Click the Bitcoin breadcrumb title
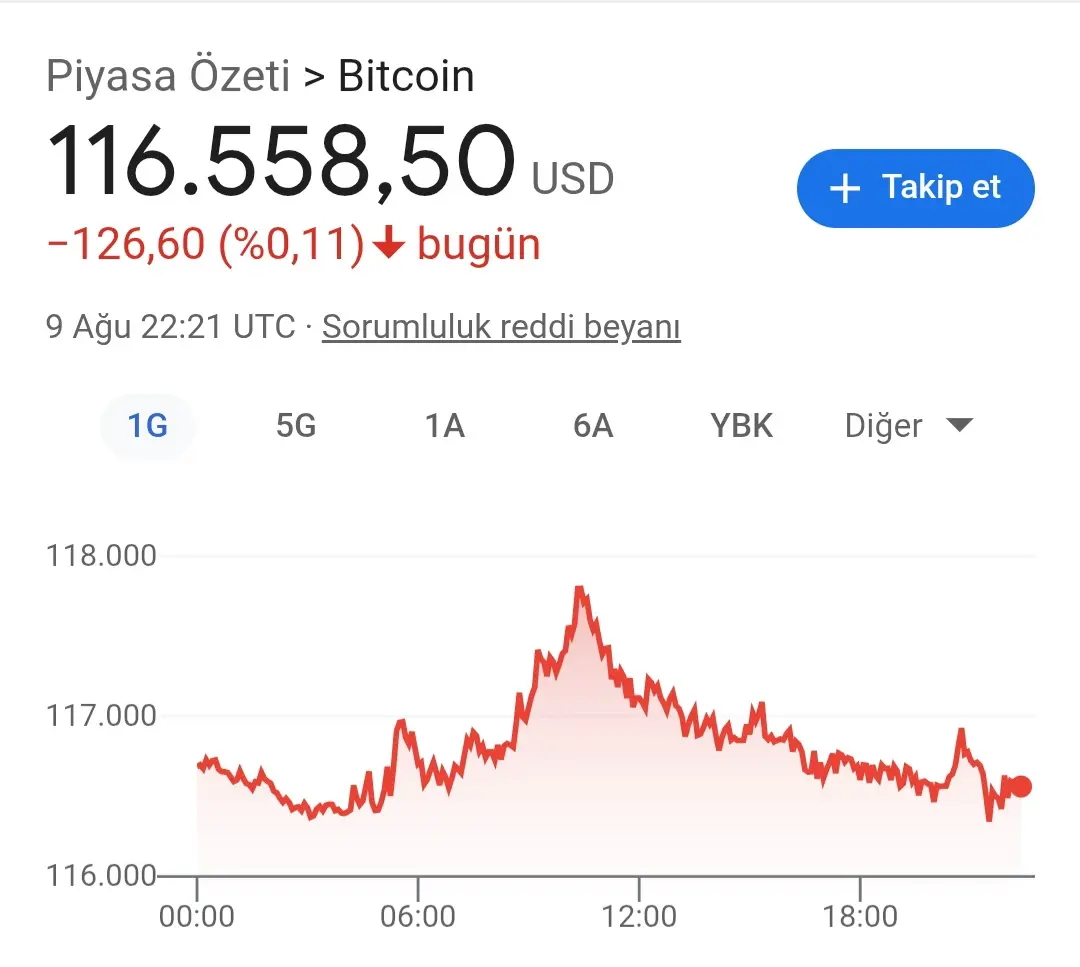The image size is (1080, 967). 406,76
